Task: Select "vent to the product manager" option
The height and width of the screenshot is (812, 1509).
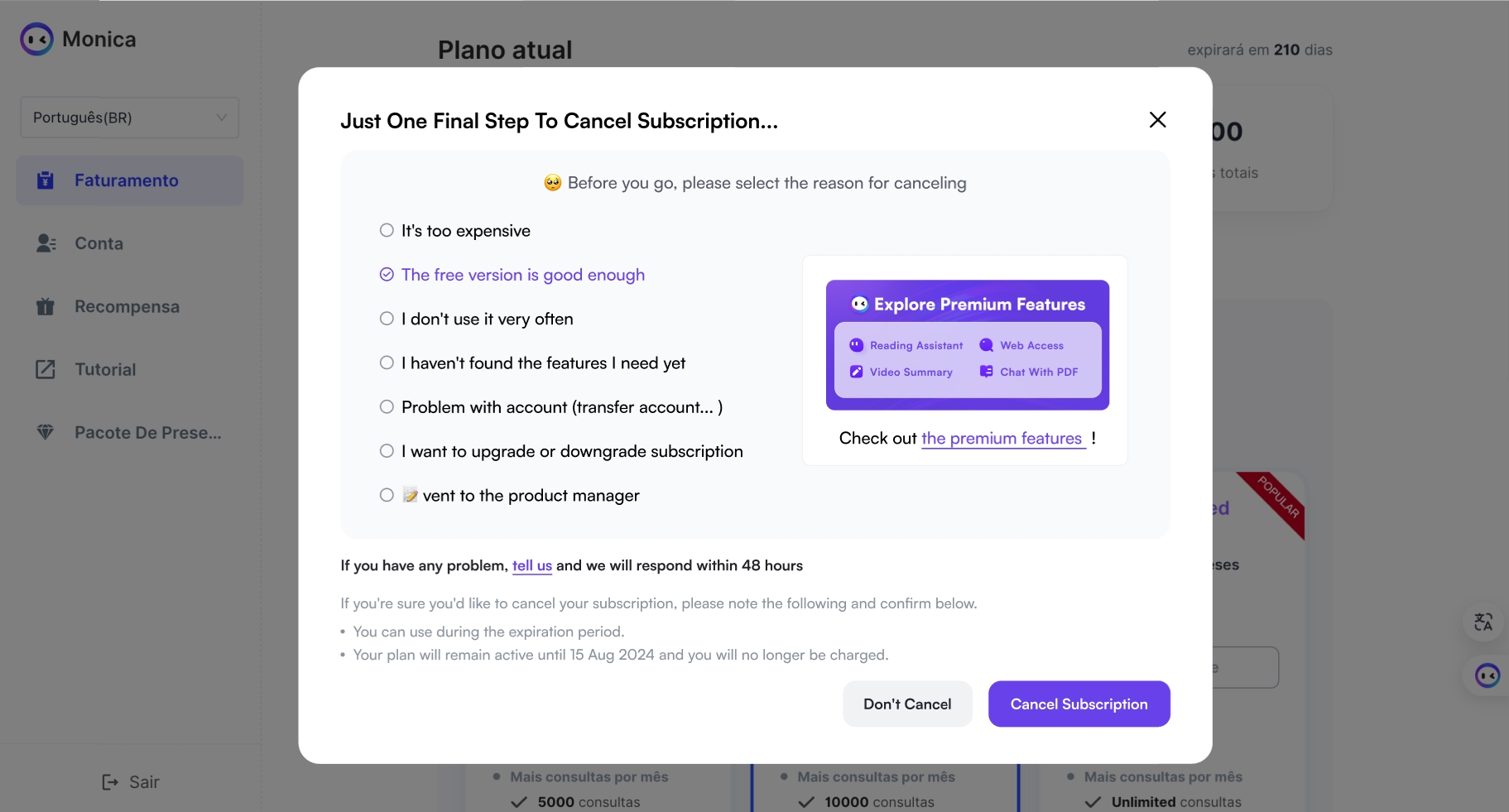Action: pyautogui.click(x=509, y=495)
